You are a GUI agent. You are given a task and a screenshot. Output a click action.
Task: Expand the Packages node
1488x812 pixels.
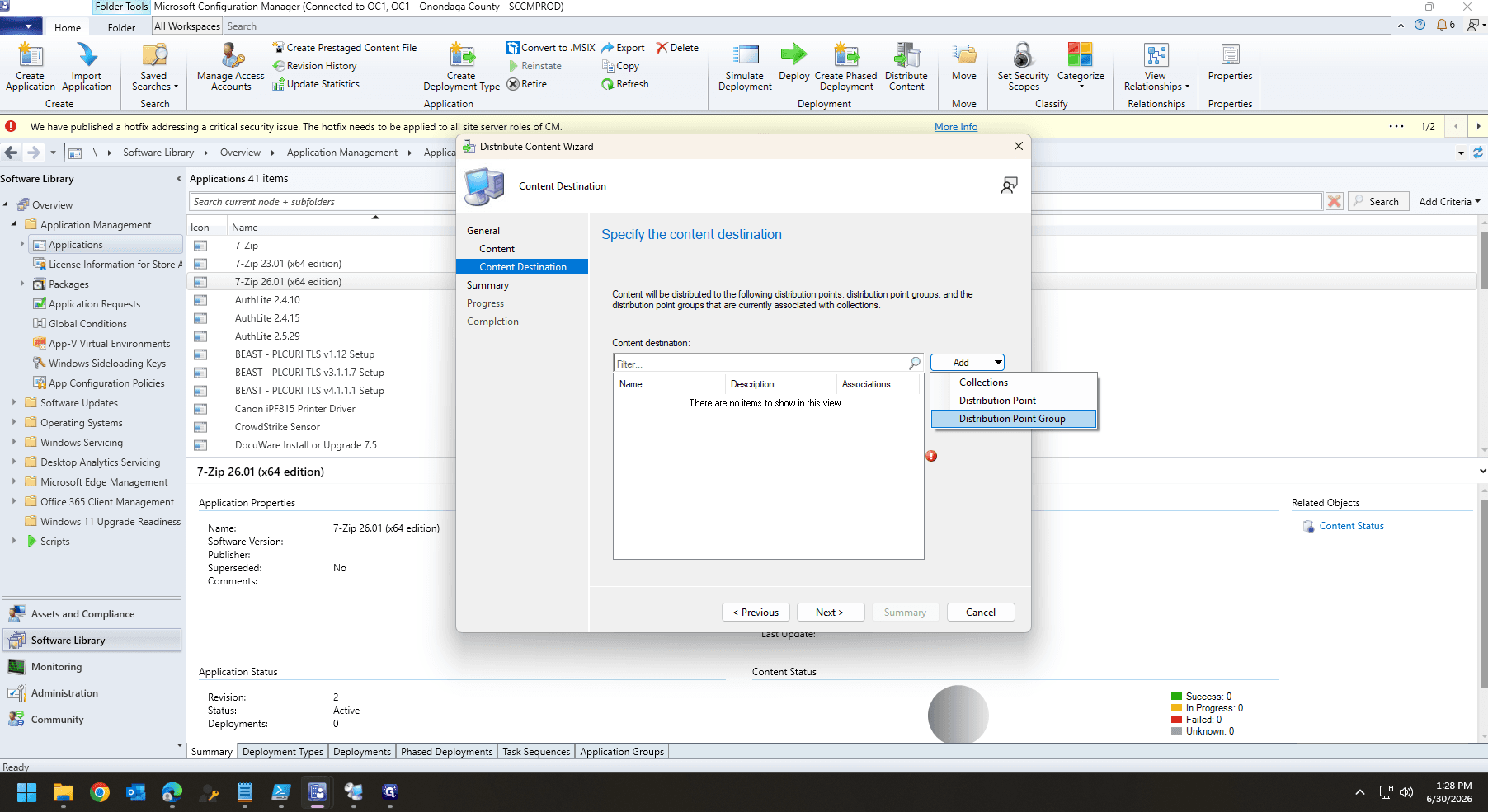tap(22, 284)
